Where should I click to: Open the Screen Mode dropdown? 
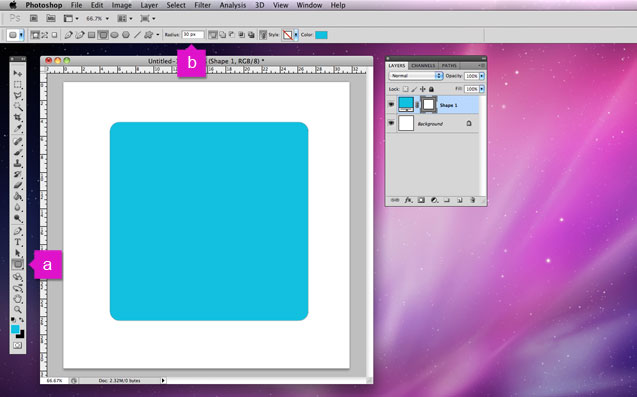[147, 18]
